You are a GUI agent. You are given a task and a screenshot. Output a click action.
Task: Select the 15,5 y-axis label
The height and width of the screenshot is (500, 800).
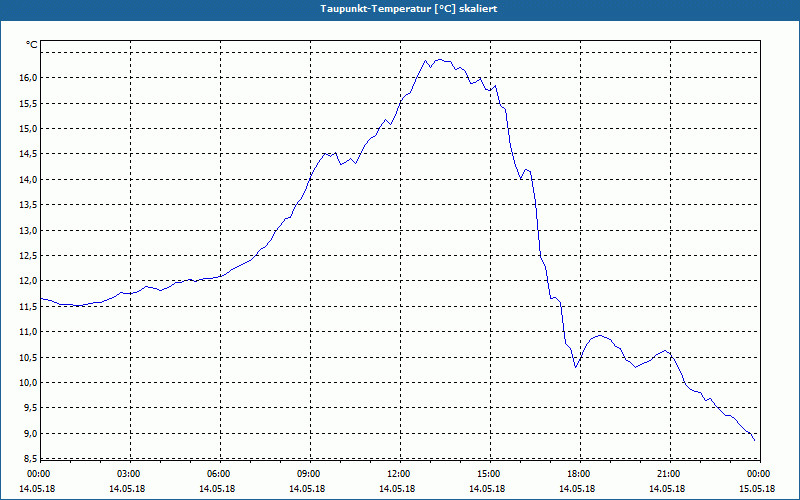[x=29, y=103]
